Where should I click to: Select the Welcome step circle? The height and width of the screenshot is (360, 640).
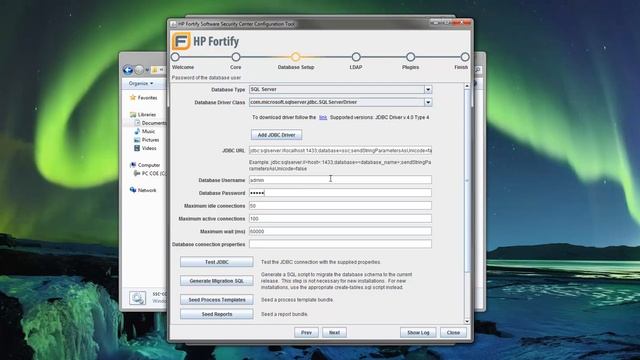point(176,57)
